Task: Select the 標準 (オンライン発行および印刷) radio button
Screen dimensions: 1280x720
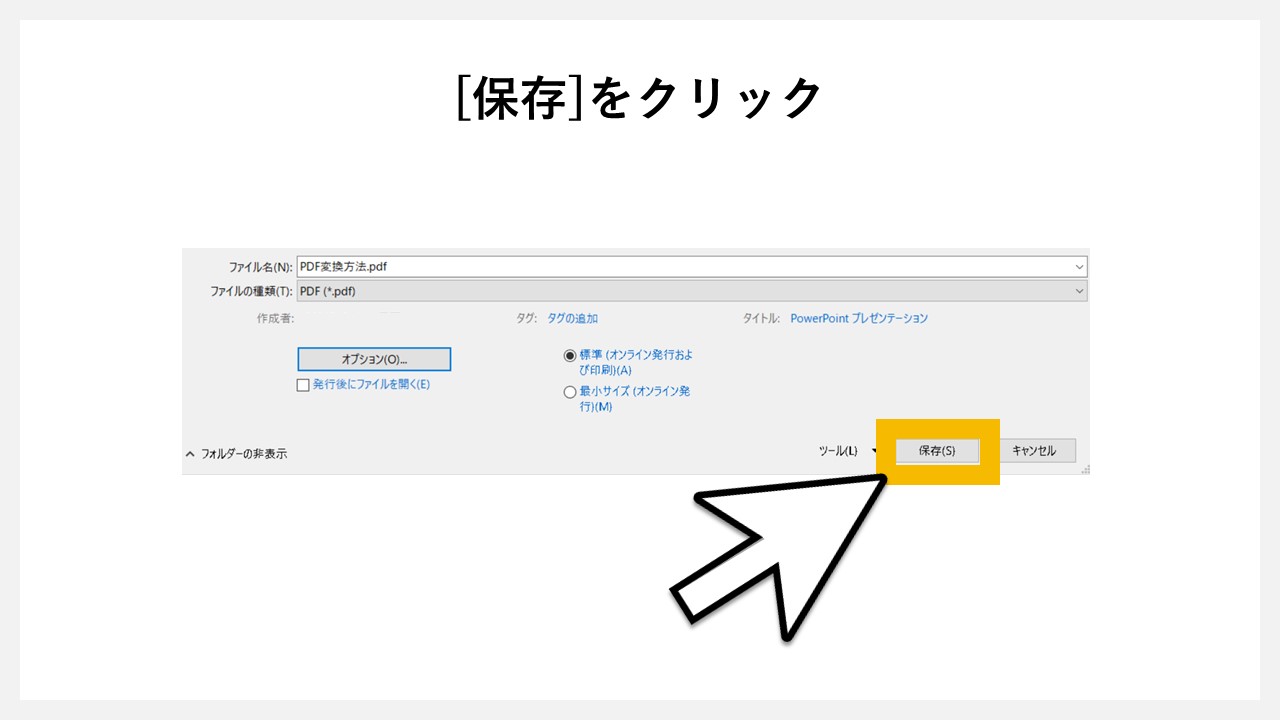Action: click(x=570, y=355)
